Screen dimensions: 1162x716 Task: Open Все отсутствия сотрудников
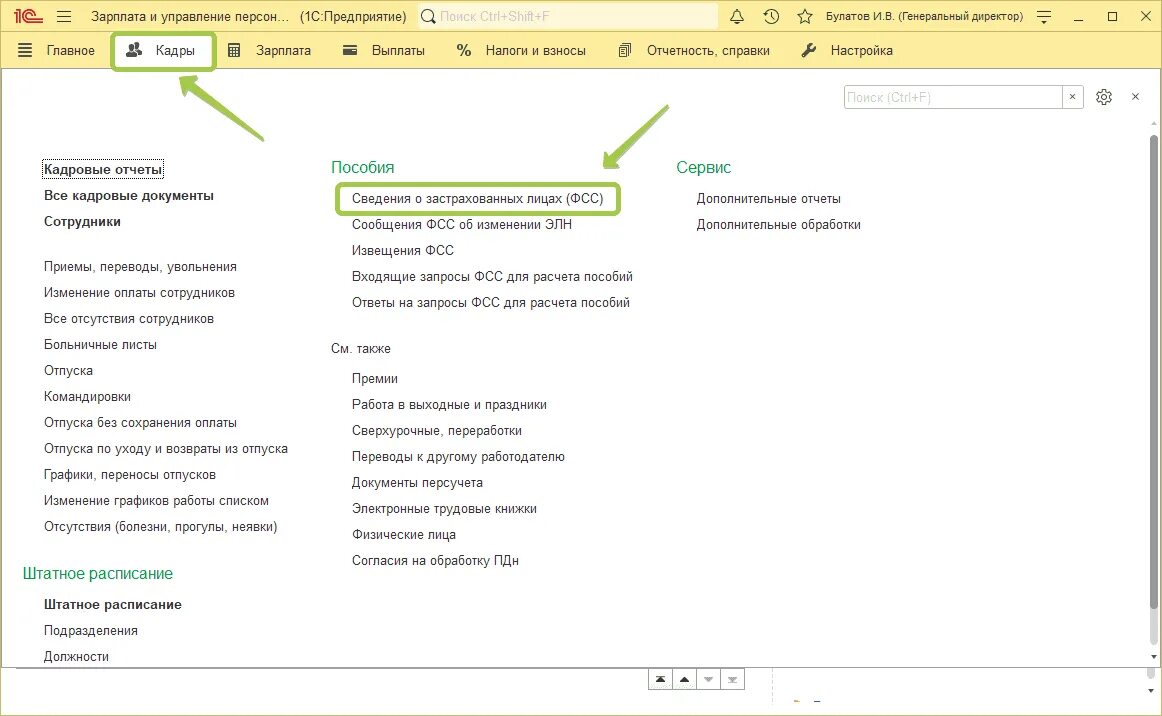click(x=129, y=319)
